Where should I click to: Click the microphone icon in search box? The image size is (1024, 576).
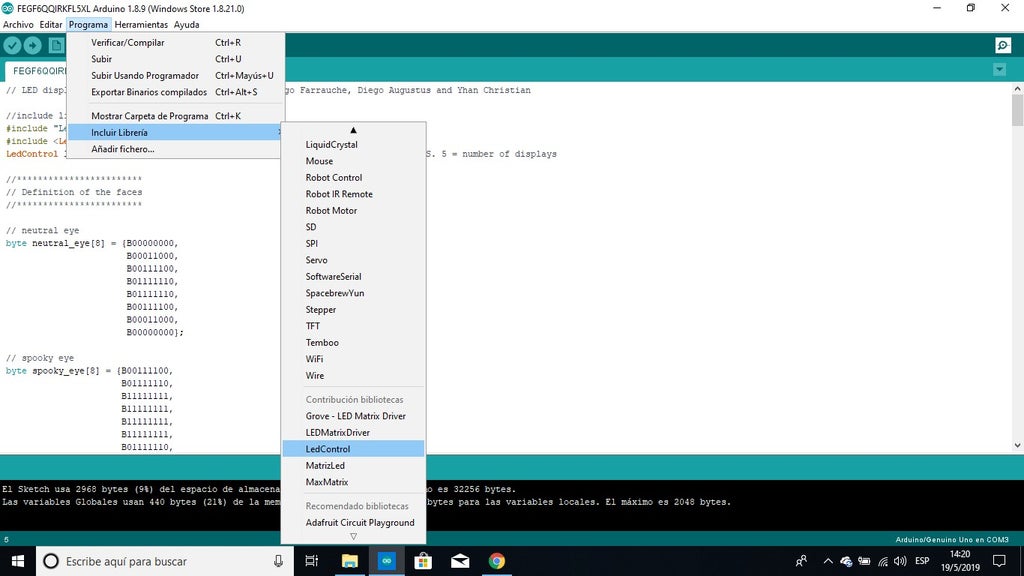tap(278, 561)
